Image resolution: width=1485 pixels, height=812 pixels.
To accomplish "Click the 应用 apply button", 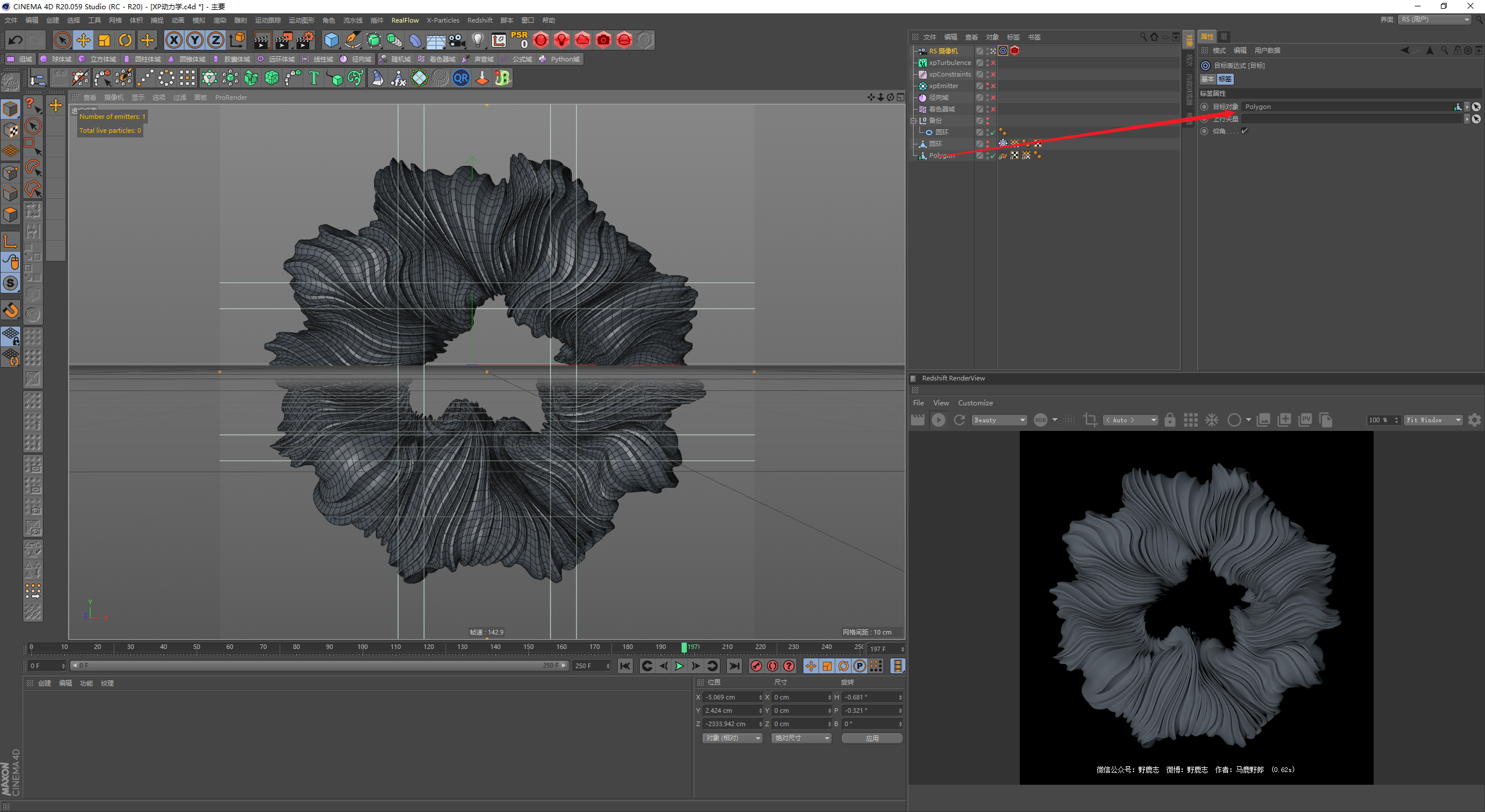I will point(871,738).
